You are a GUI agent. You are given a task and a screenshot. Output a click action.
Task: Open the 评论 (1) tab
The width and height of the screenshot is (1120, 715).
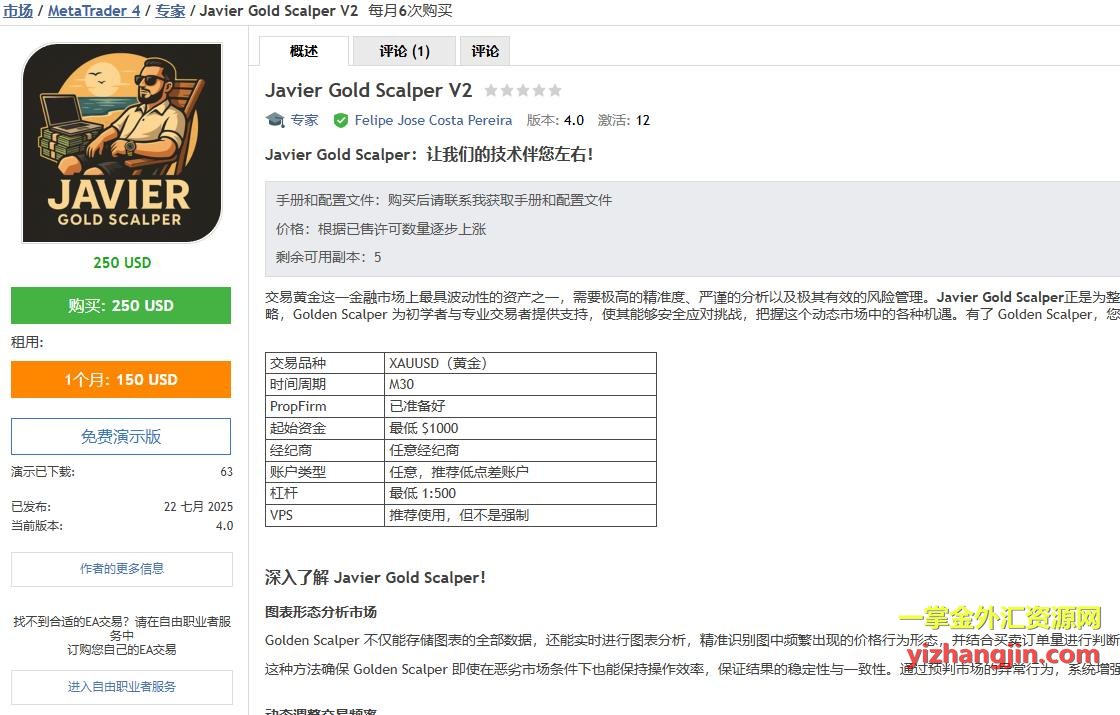point(404,51)
